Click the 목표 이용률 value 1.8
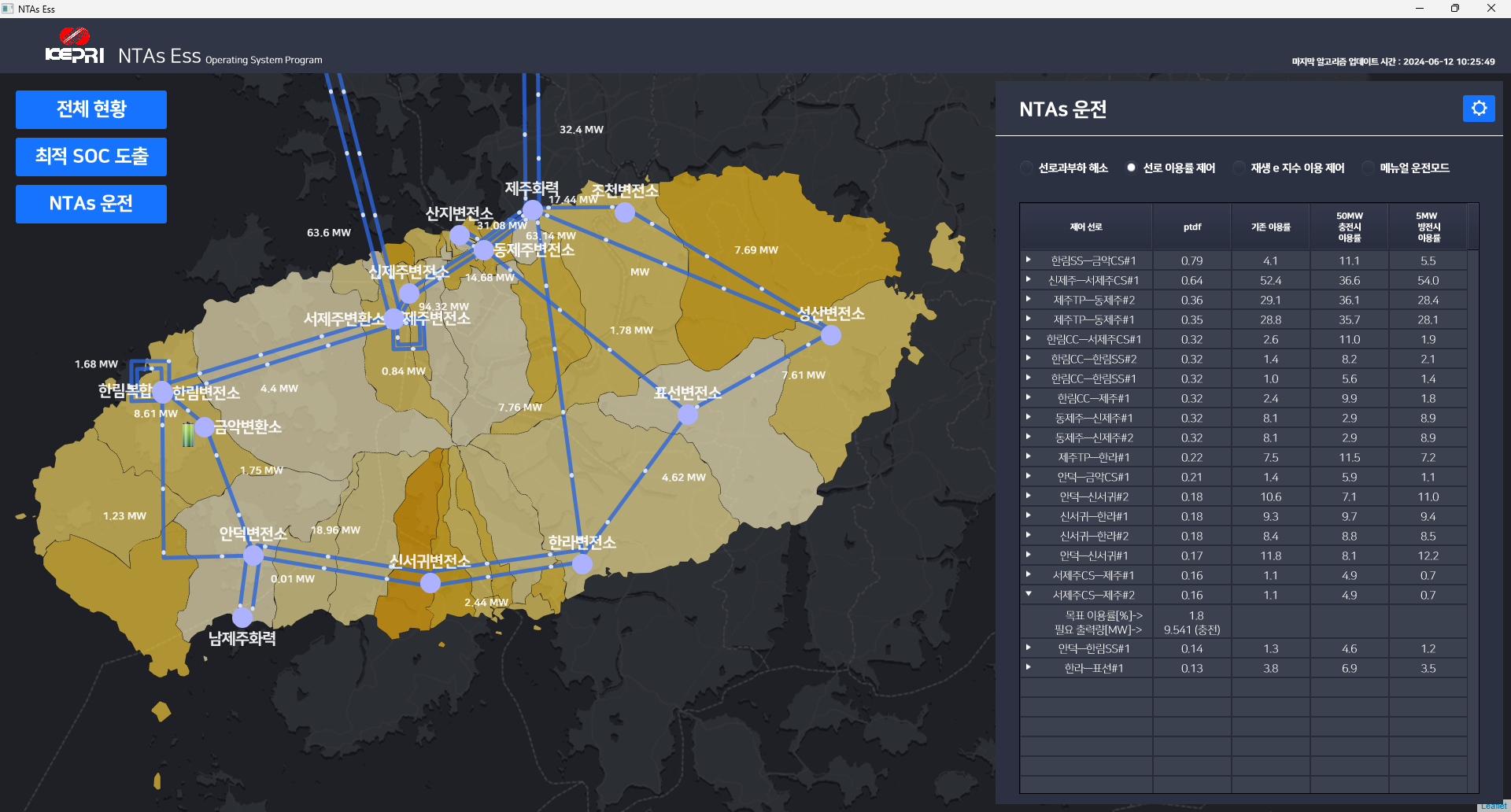Screen dimensions: 1511x812 1196,615
